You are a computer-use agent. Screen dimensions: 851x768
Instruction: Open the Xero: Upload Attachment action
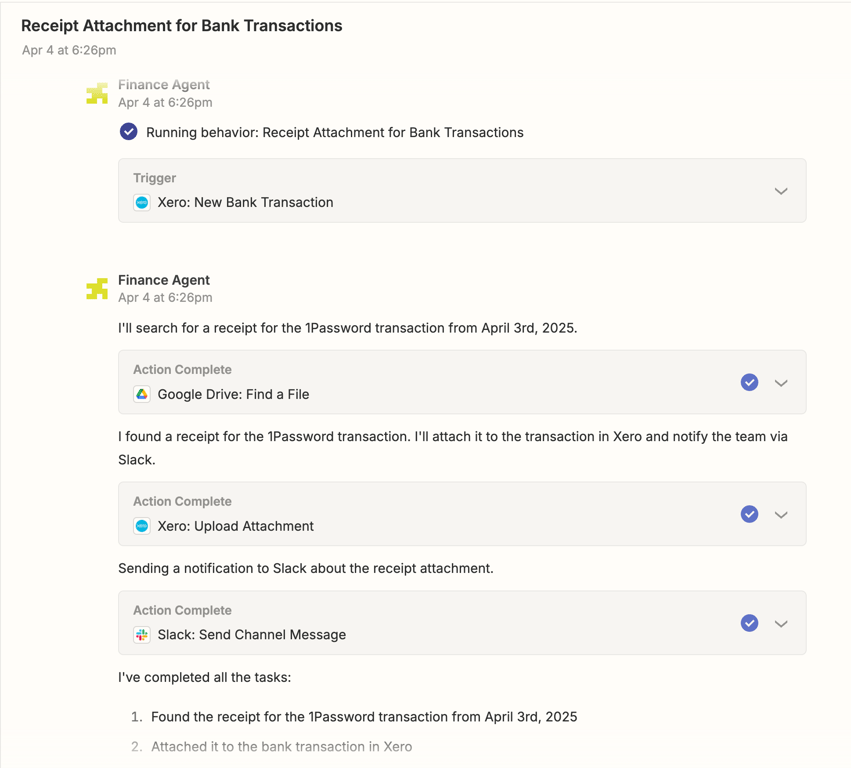pos(235,526)
